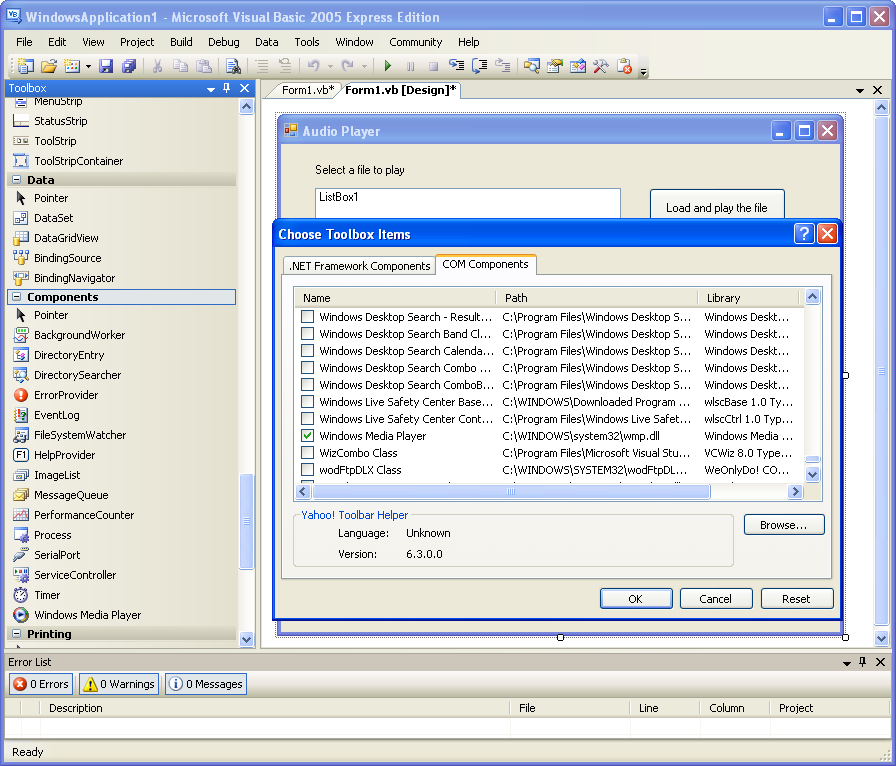Open the Add New Item dropdown arrow
This screenshot has height=766, width=896.
tap(88, 66)
